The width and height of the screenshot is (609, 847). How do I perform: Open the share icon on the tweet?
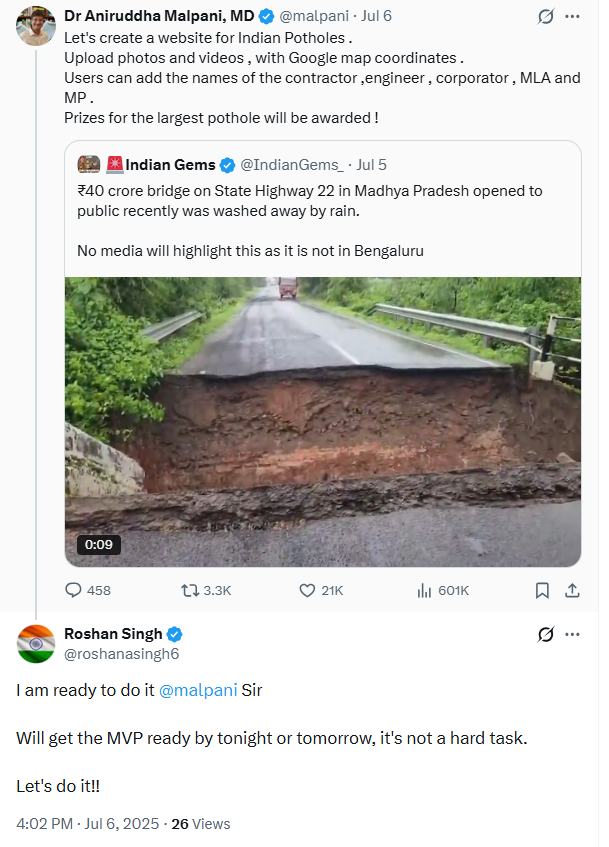point(573,590)
